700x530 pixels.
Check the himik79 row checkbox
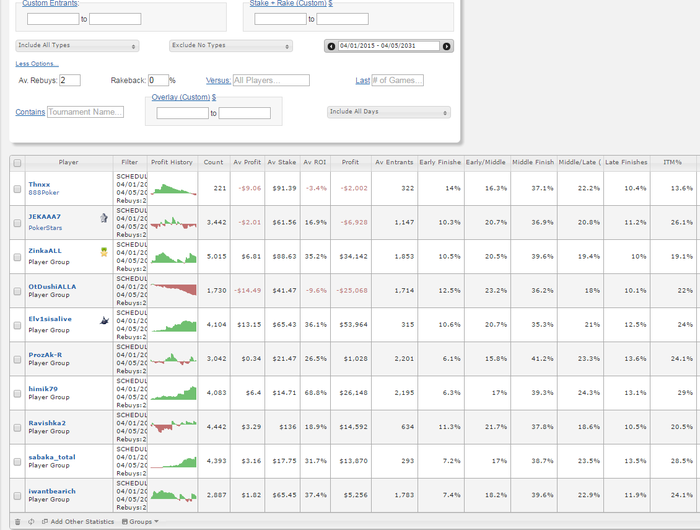[x=17, y=393]
